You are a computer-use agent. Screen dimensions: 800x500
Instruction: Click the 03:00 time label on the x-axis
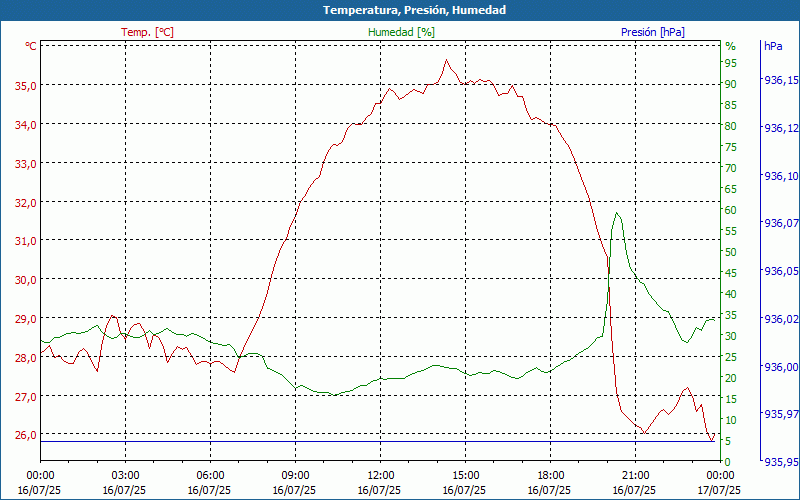125,475
